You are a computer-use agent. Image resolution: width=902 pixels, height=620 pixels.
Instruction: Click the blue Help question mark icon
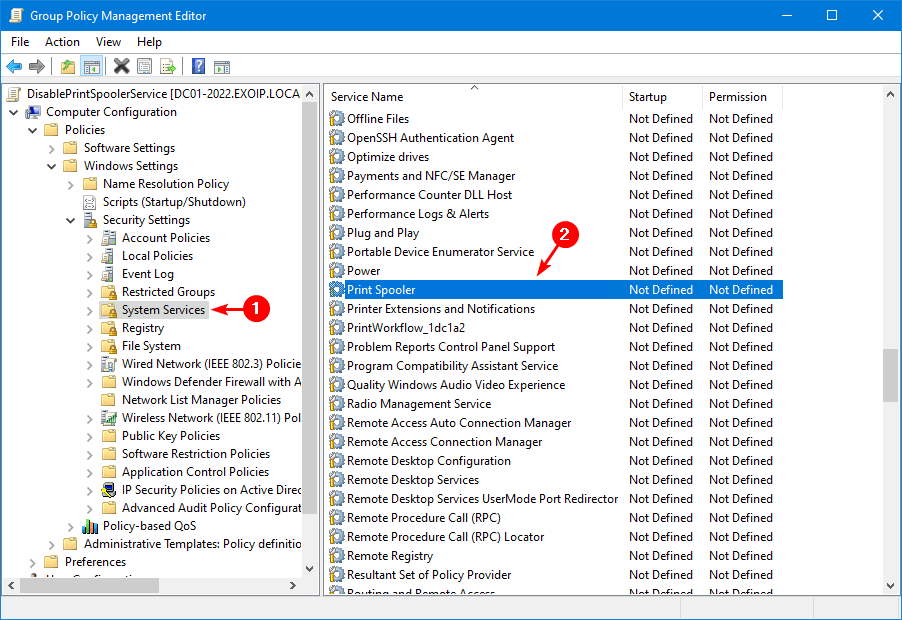pos(198,67)
